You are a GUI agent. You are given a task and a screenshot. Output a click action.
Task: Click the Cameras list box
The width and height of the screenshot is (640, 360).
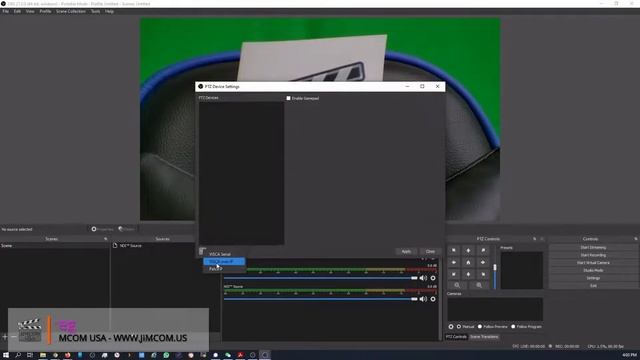[495, 309]
